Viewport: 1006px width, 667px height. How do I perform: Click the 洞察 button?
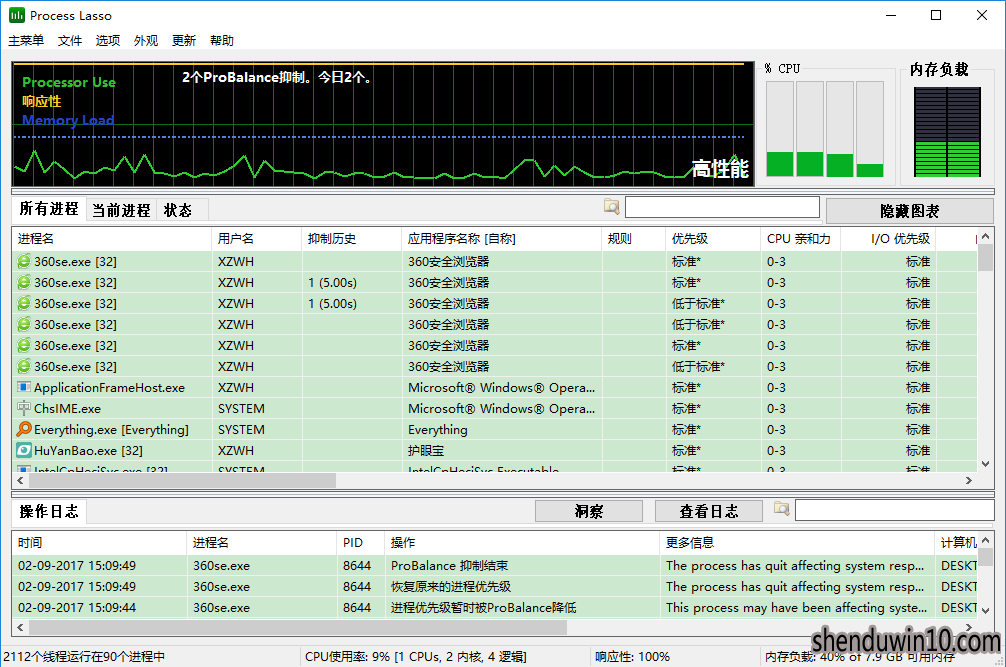point(589,511)
